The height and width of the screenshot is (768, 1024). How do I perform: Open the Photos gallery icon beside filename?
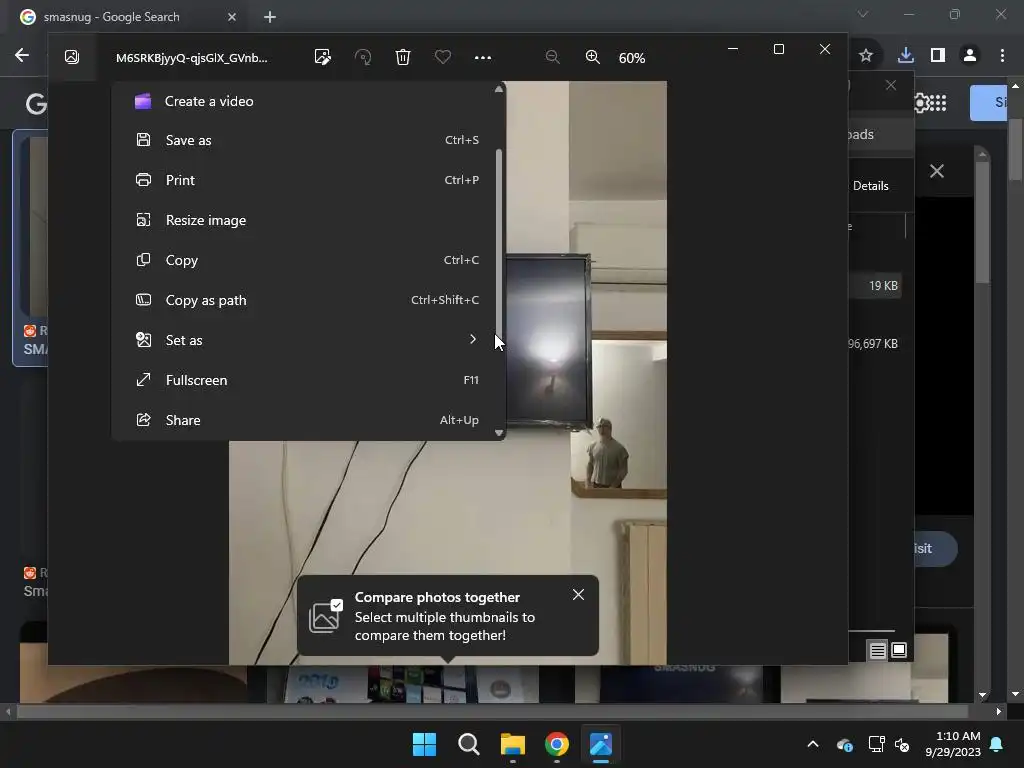tap(72, 57)
